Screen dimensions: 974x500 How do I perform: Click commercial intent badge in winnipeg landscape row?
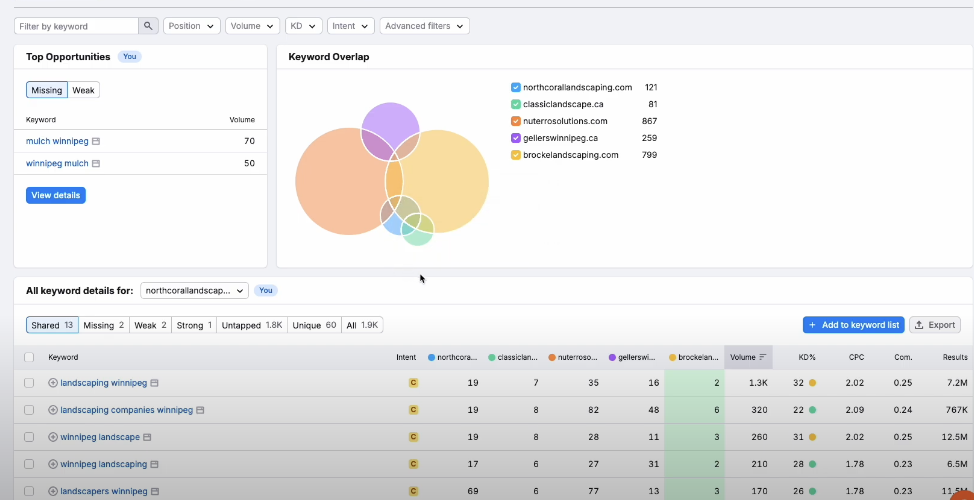click(x=413, y=437)
